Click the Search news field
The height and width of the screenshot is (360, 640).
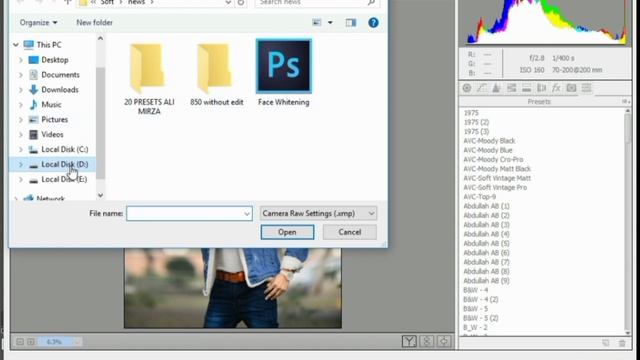pyautogui.click(x=318, y=2)
